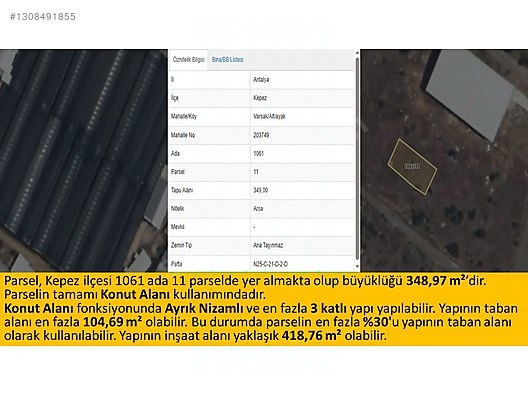The width and height of the screenshot is (528, 396).
Task: Select the Zemin Tip value Ana Taşınmaz
Action: (268, 245)
